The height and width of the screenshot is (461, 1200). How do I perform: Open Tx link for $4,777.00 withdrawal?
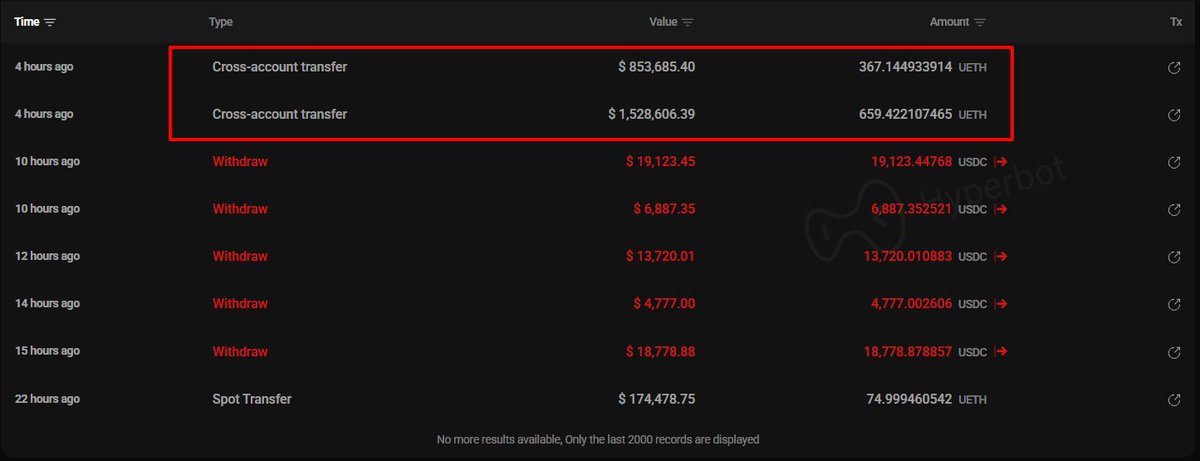click(1175, 304)
